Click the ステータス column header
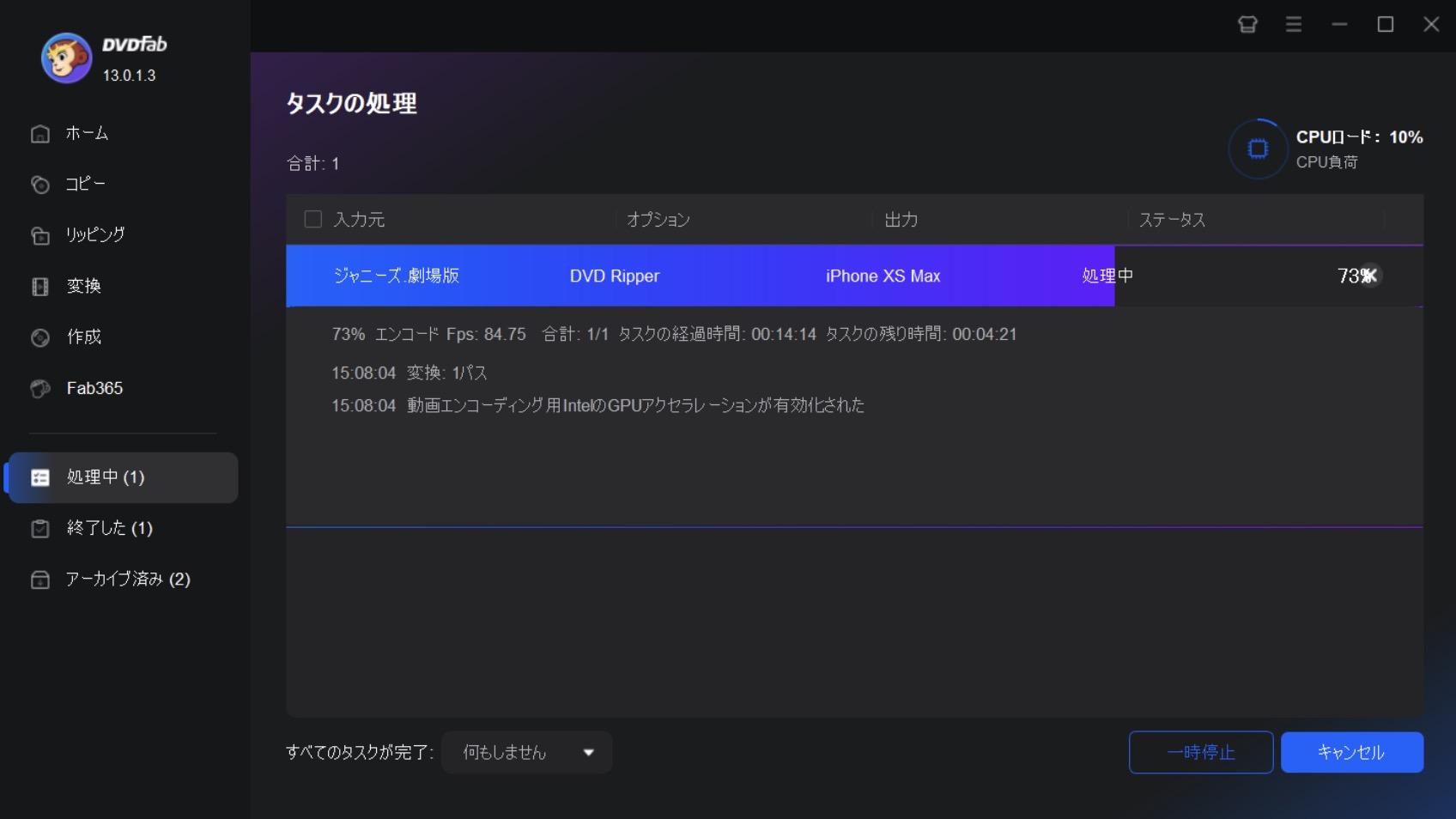Viewport: 1456px width, 819px height. 1172,220
